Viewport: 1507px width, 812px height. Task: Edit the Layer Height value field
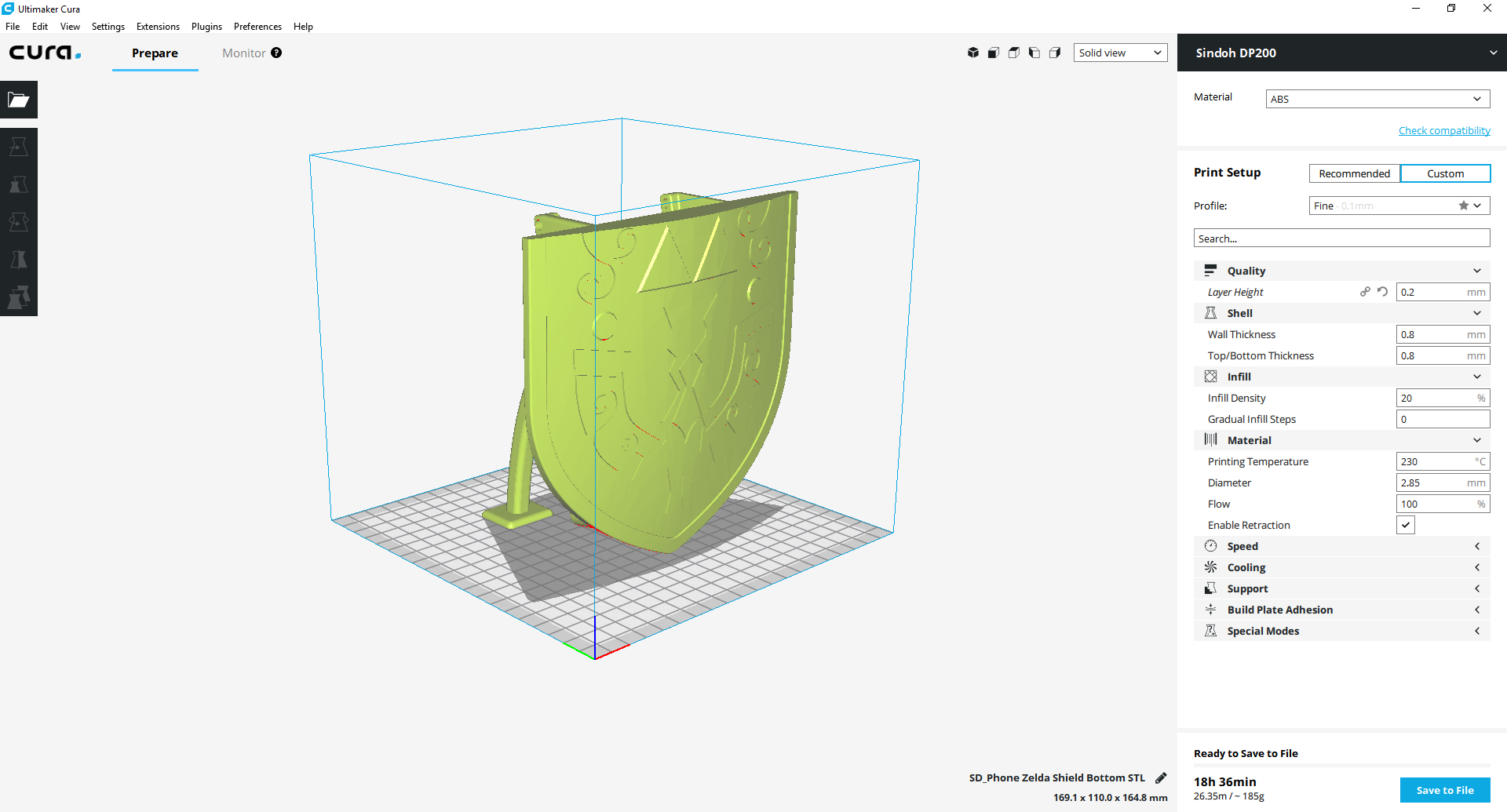point(1443,292)
